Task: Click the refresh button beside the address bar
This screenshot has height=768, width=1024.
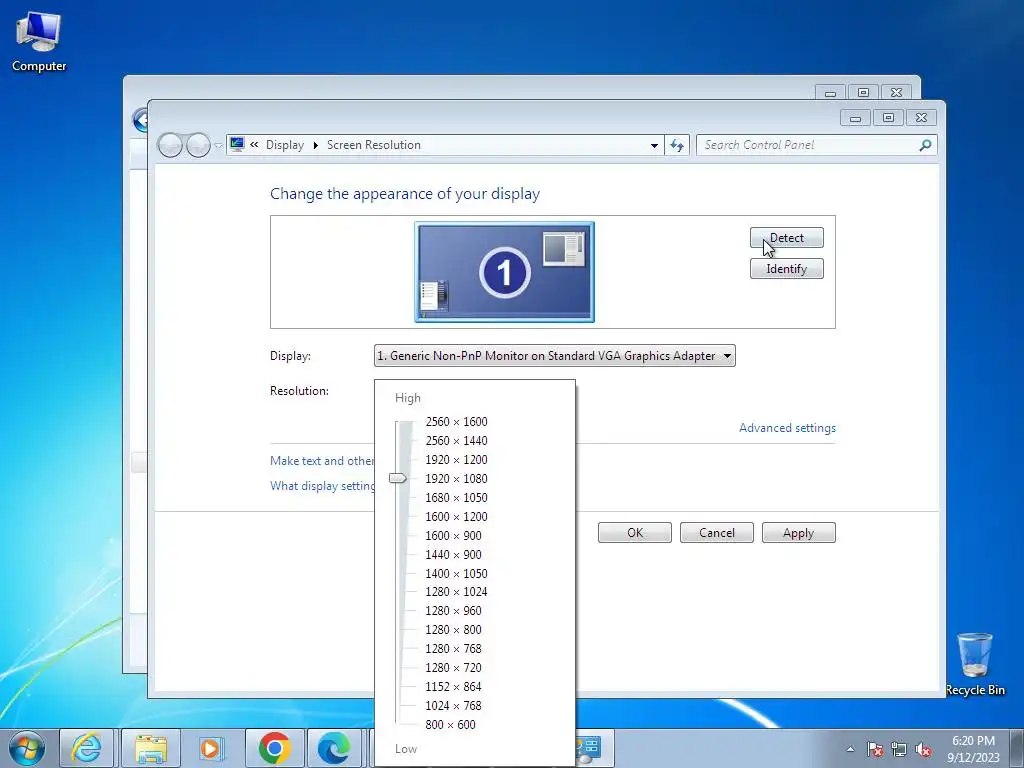Action: click(x=677, y=145)
